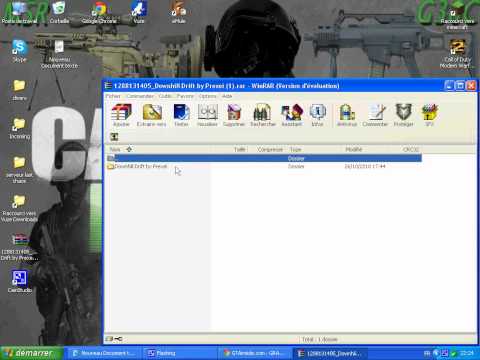
Task: Click the 'Total : 1 dossier' status text
Action: tap(319, 339)
